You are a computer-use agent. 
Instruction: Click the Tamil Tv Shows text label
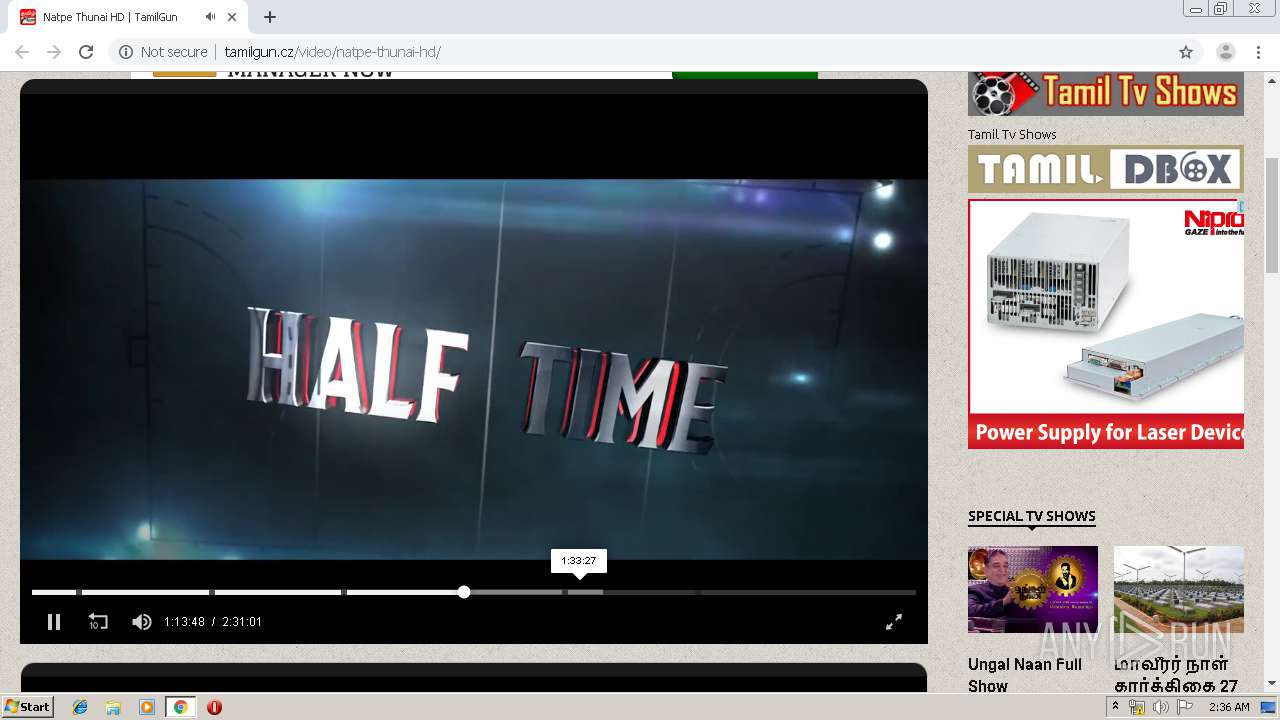click(x=1012, y=134)
